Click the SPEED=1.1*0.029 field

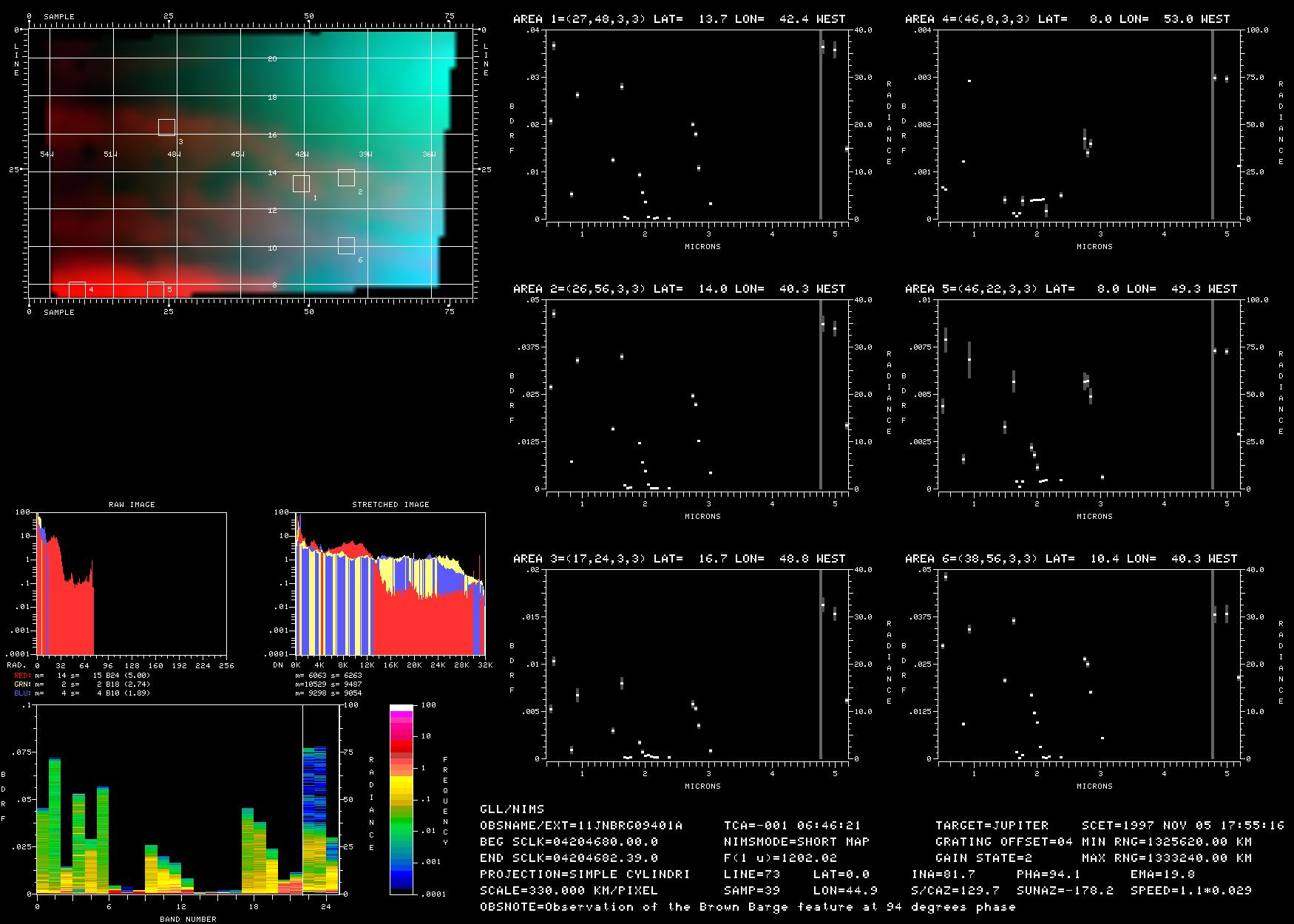(x=1191, y=891)
